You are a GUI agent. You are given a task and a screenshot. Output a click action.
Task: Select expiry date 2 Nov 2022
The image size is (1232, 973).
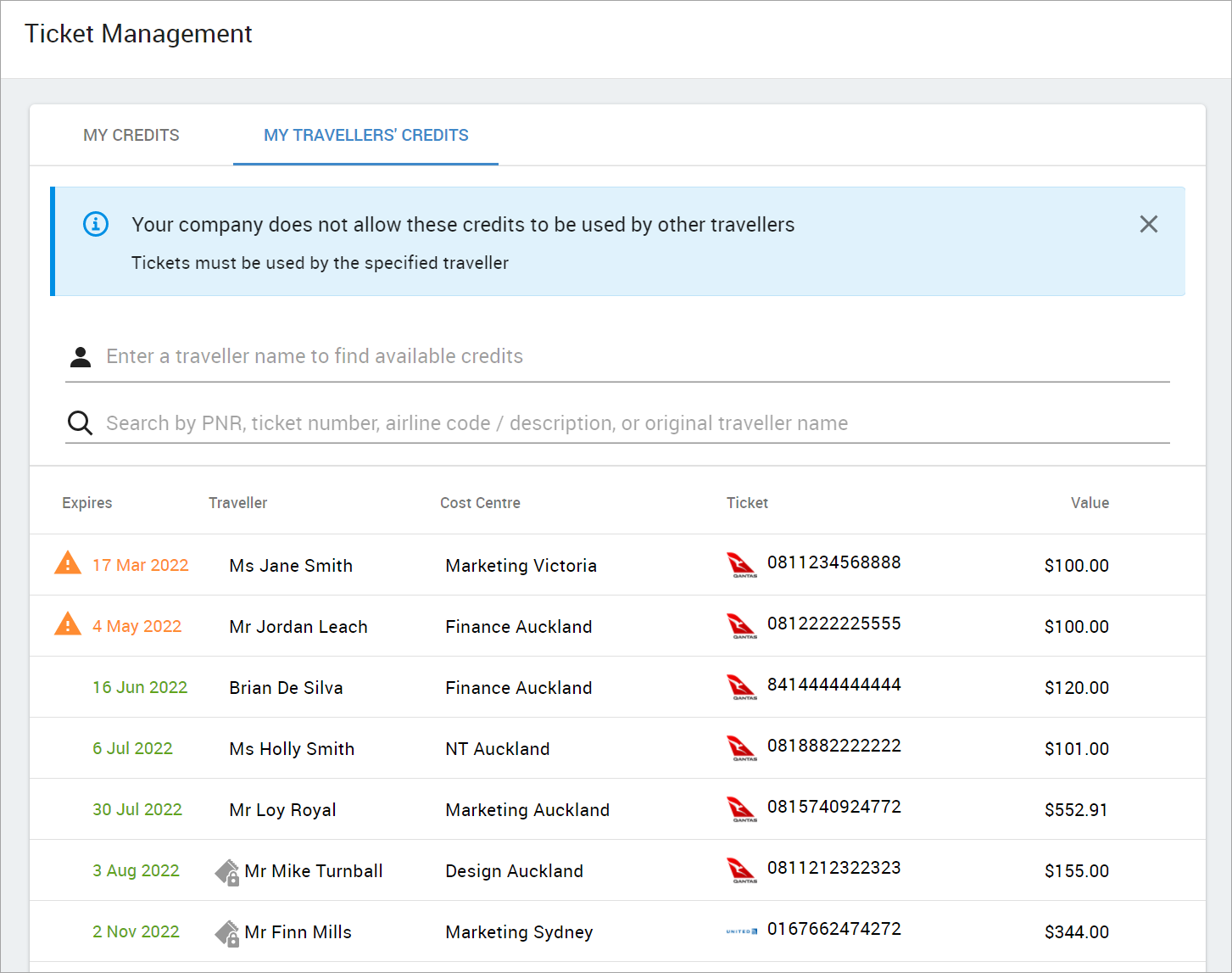[137, 931]
